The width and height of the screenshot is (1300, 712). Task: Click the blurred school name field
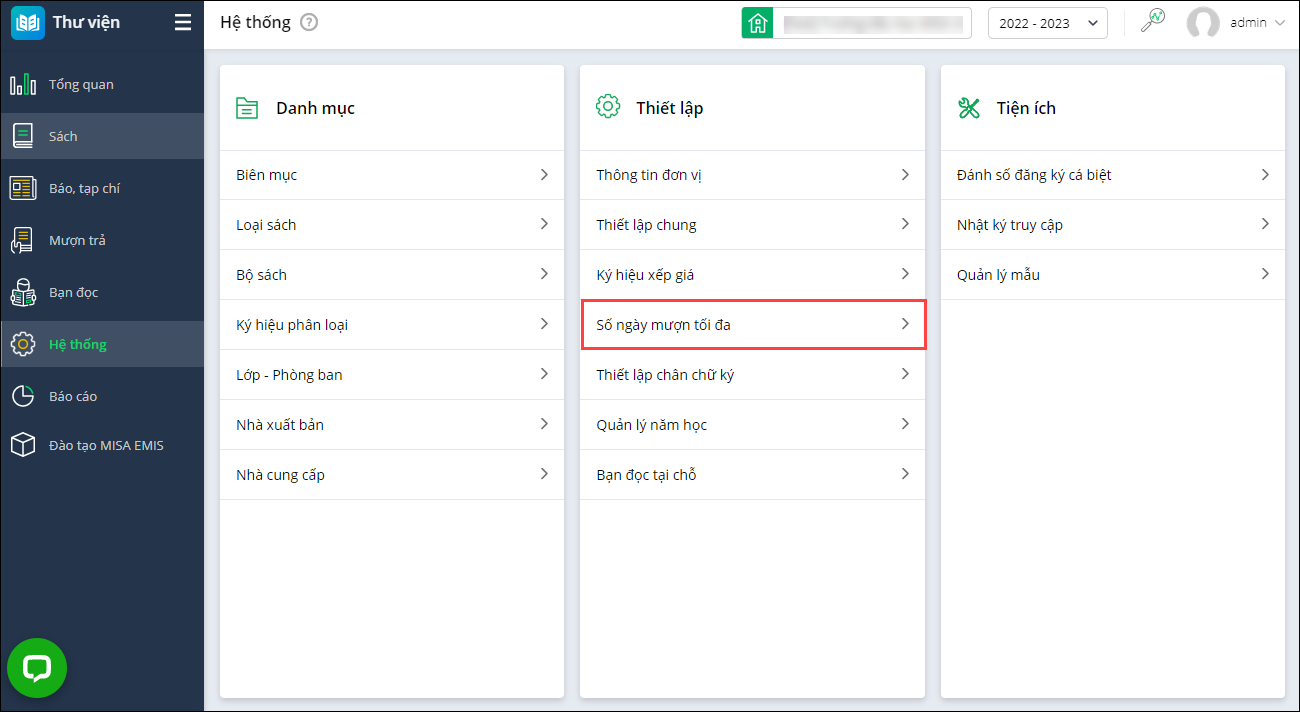pyautogui.click(x=873, y=23)
